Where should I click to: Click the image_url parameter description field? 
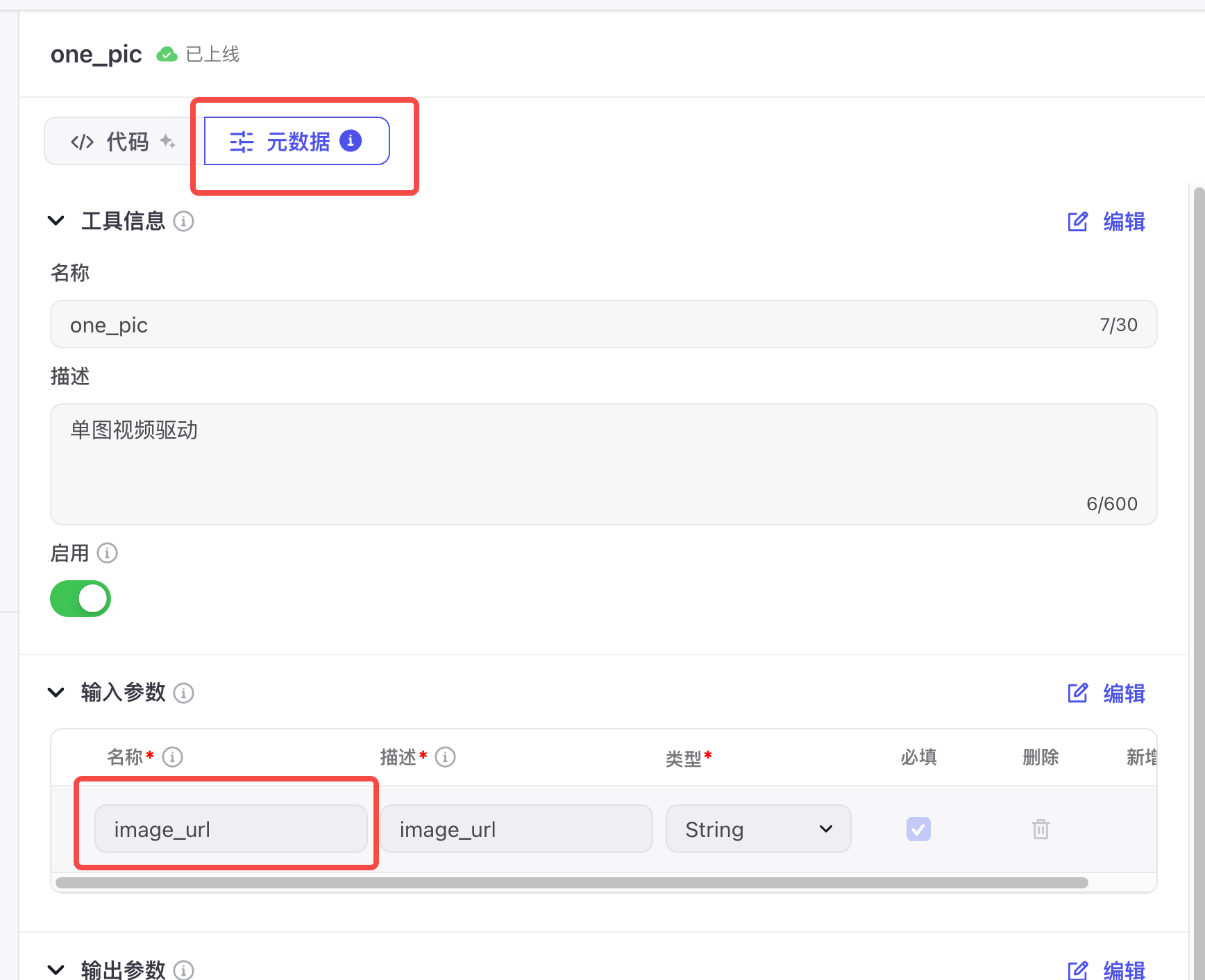click(x=516, y=829)
